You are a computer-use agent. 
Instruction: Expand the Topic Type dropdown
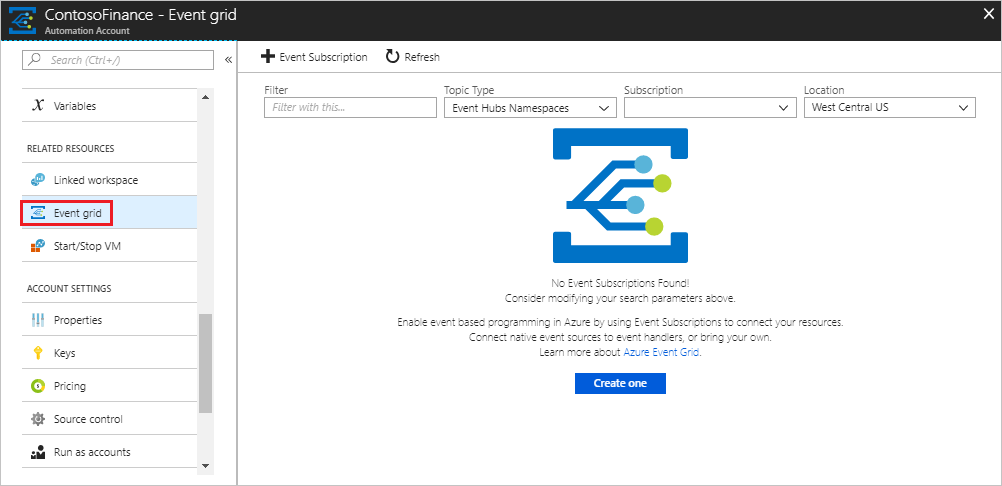pyautogui.click(x=530, y=108)
